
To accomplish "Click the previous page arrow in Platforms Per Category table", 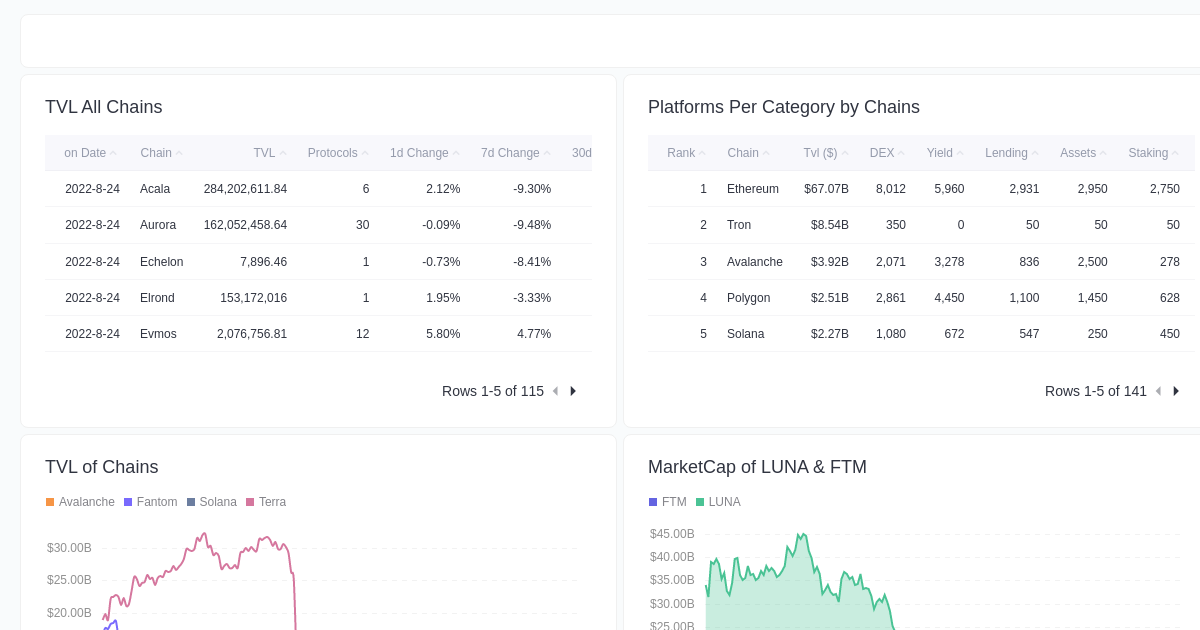I will [1158, 391].
